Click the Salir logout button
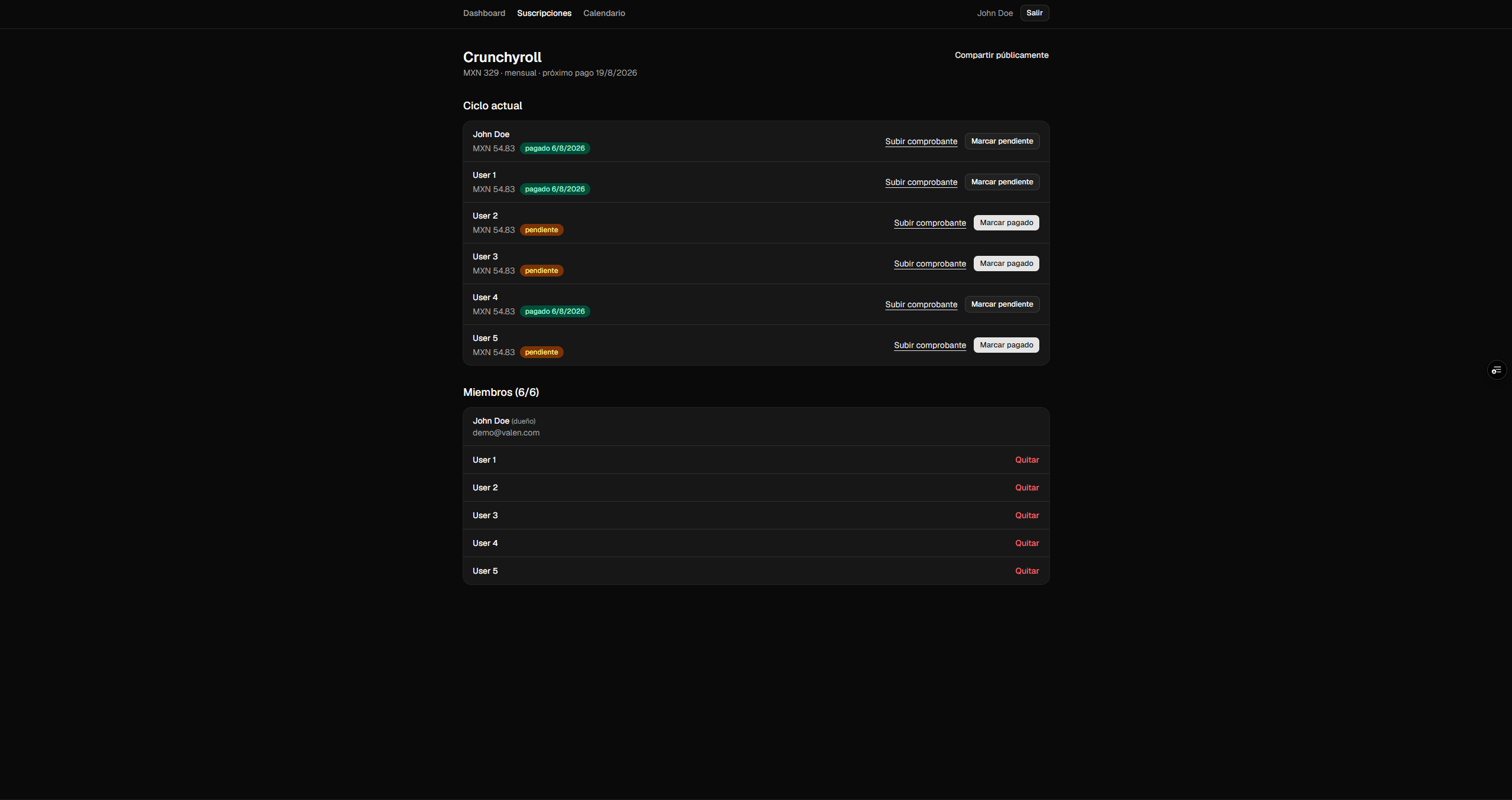The image size is (1512, 800). pos(1034,13)
